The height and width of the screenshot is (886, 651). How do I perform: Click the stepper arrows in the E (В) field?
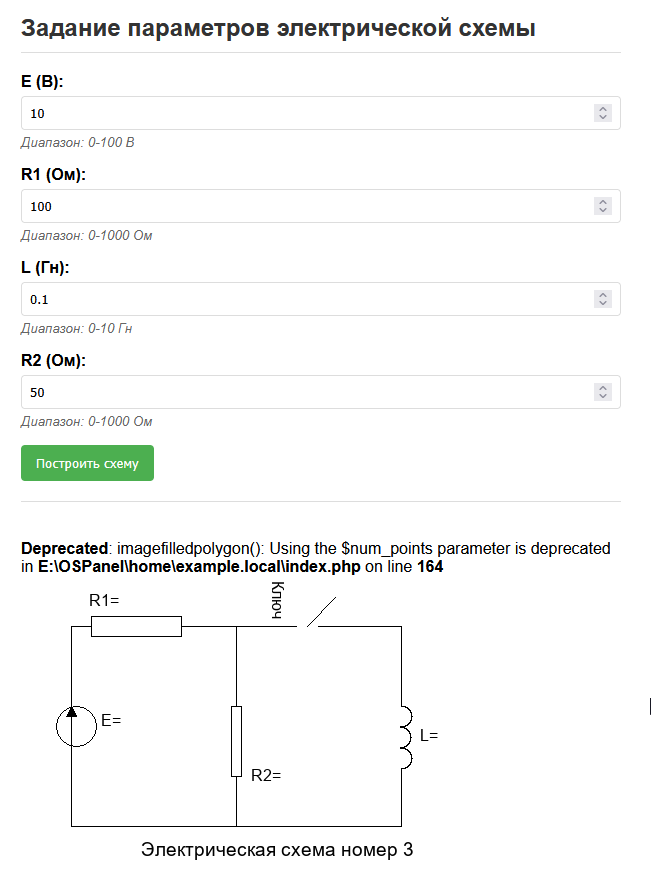pos(602,113)
